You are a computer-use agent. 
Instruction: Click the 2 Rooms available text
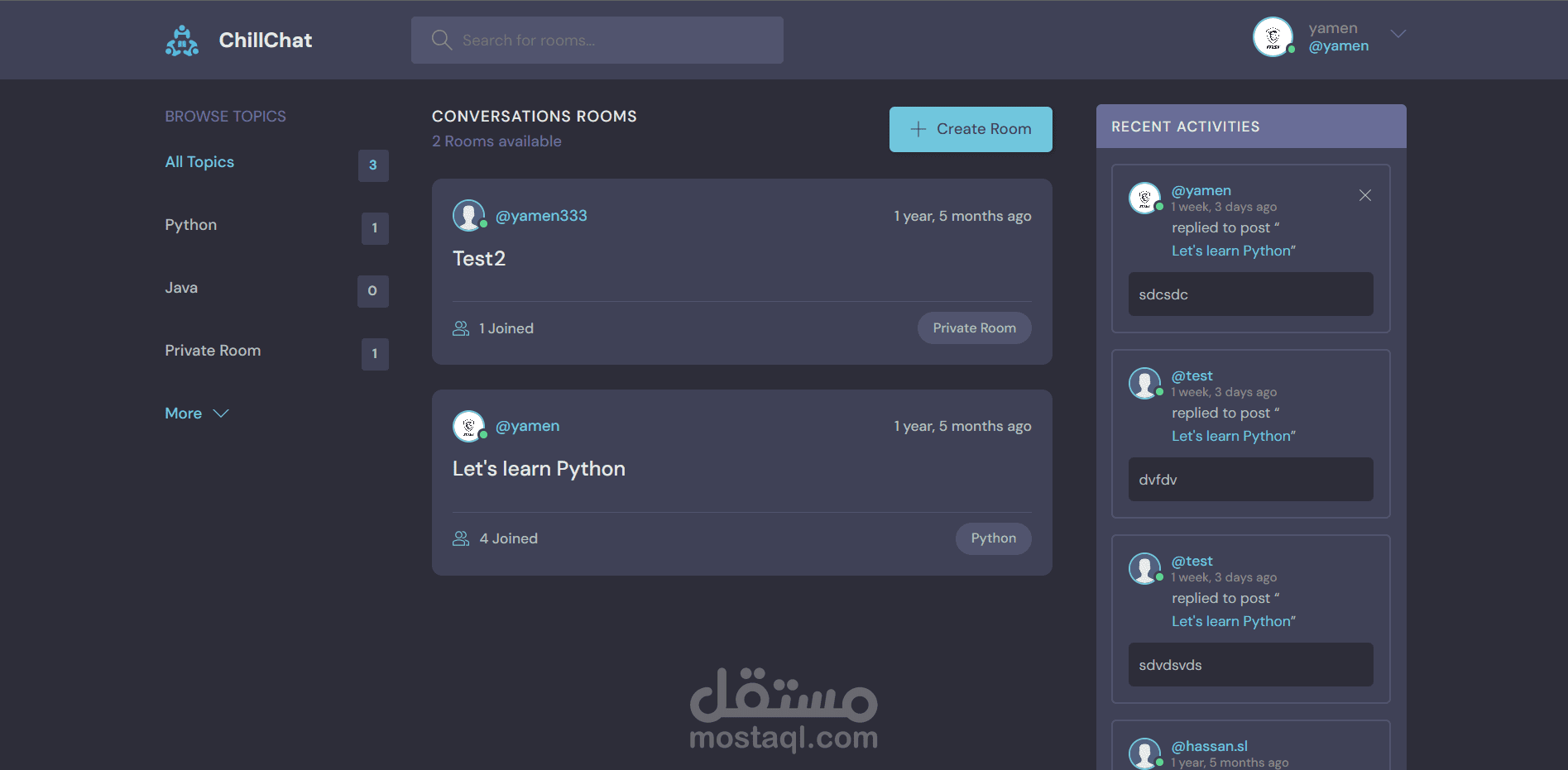click(496, 141)
